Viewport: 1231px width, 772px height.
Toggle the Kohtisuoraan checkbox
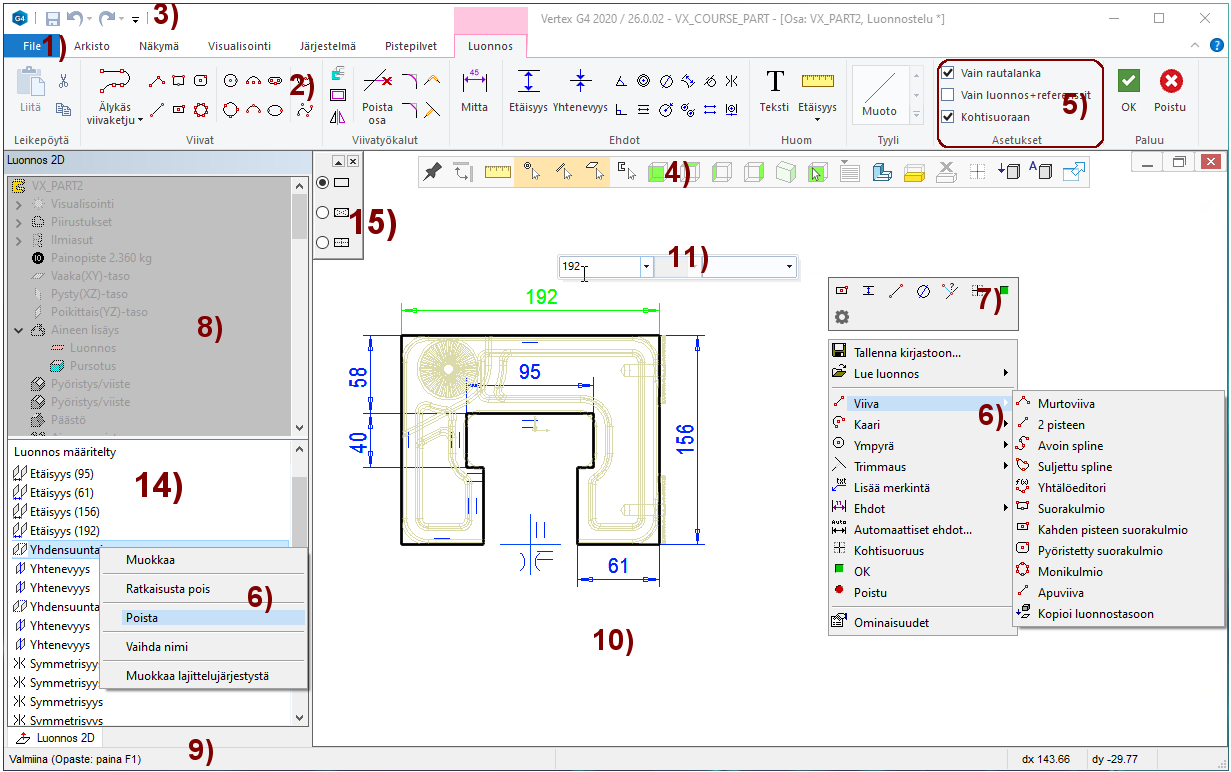(948, 117)
